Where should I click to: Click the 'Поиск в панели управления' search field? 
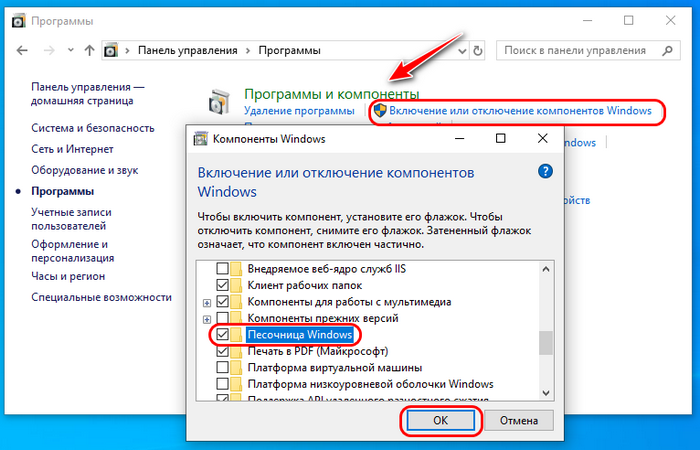[588, 50]
